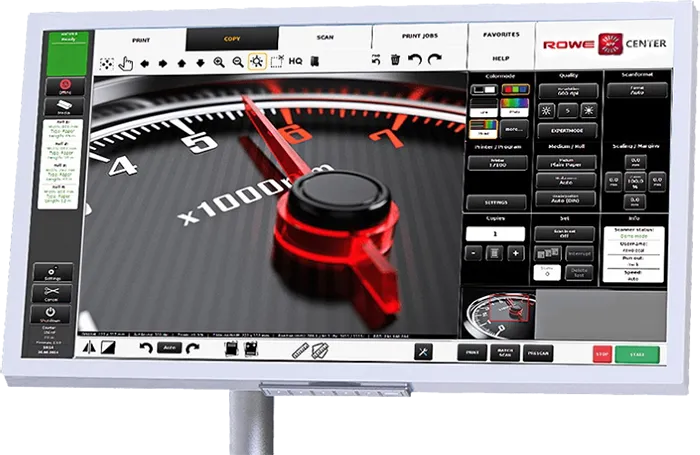Select the color mode swatch

click(517, 91)
